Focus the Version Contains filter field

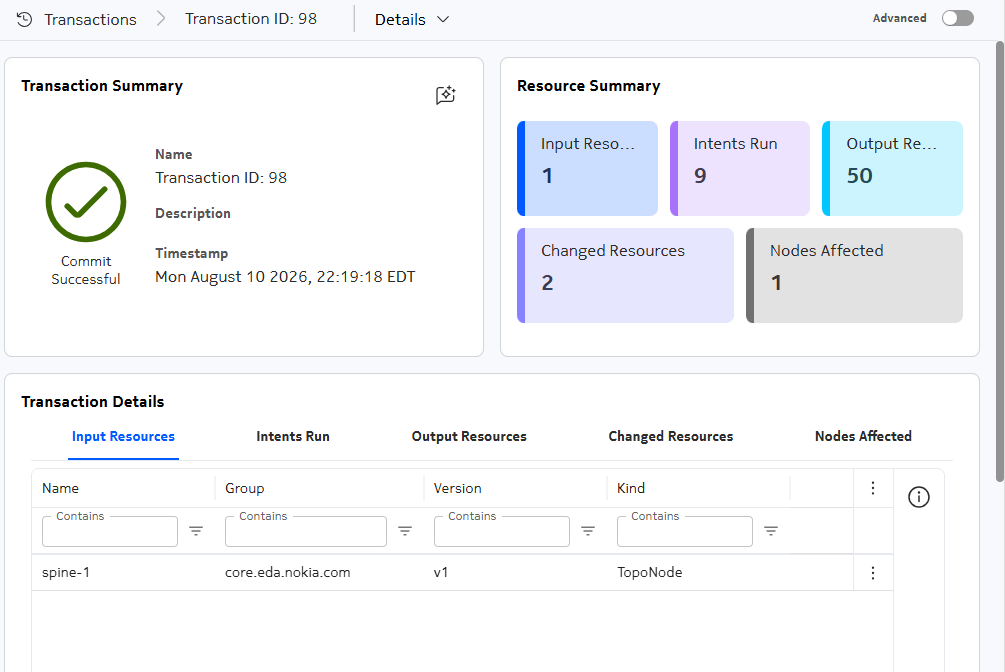click(x=502, y=532)
